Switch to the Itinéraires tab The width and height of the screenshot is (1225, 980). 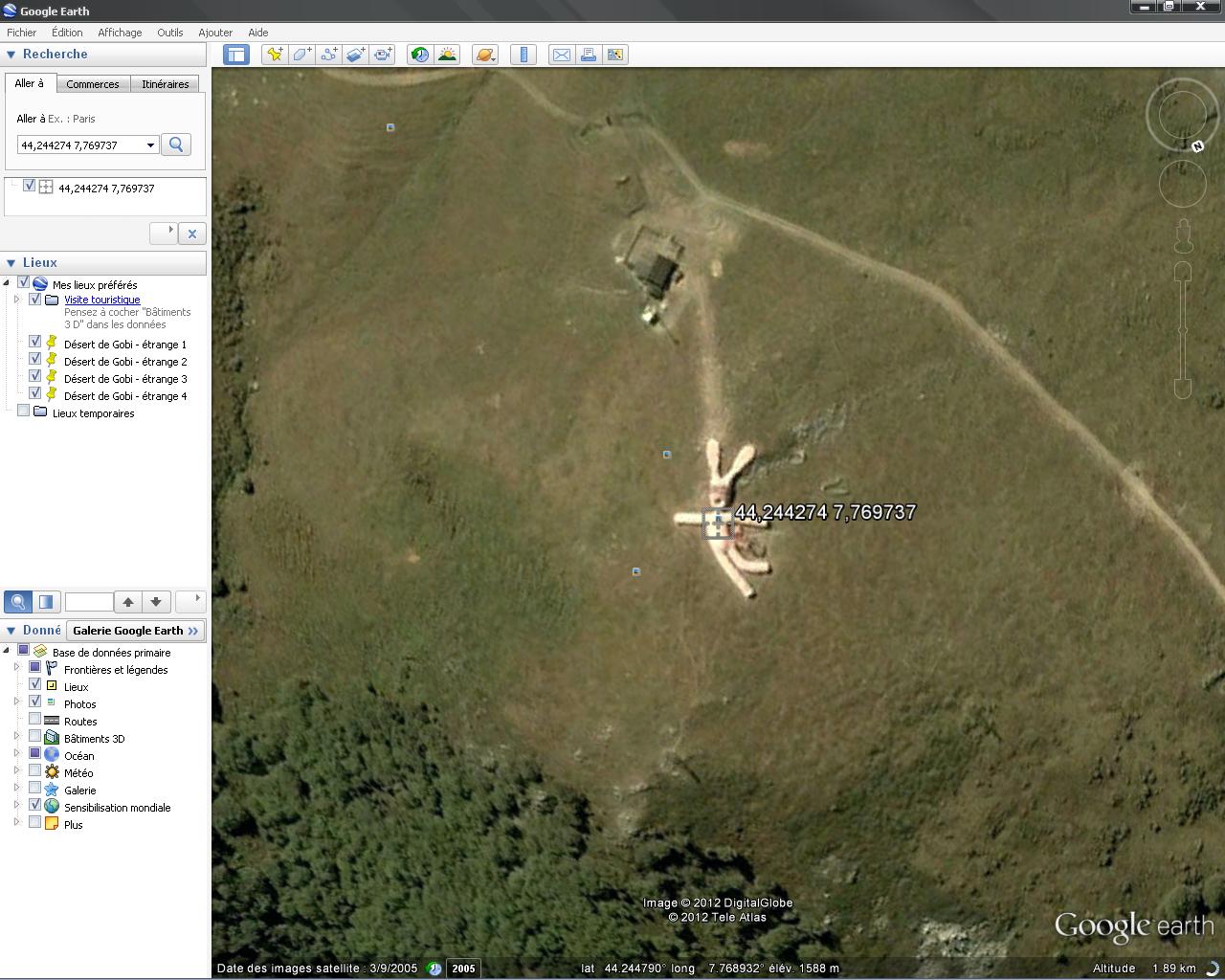pos(165,84)
